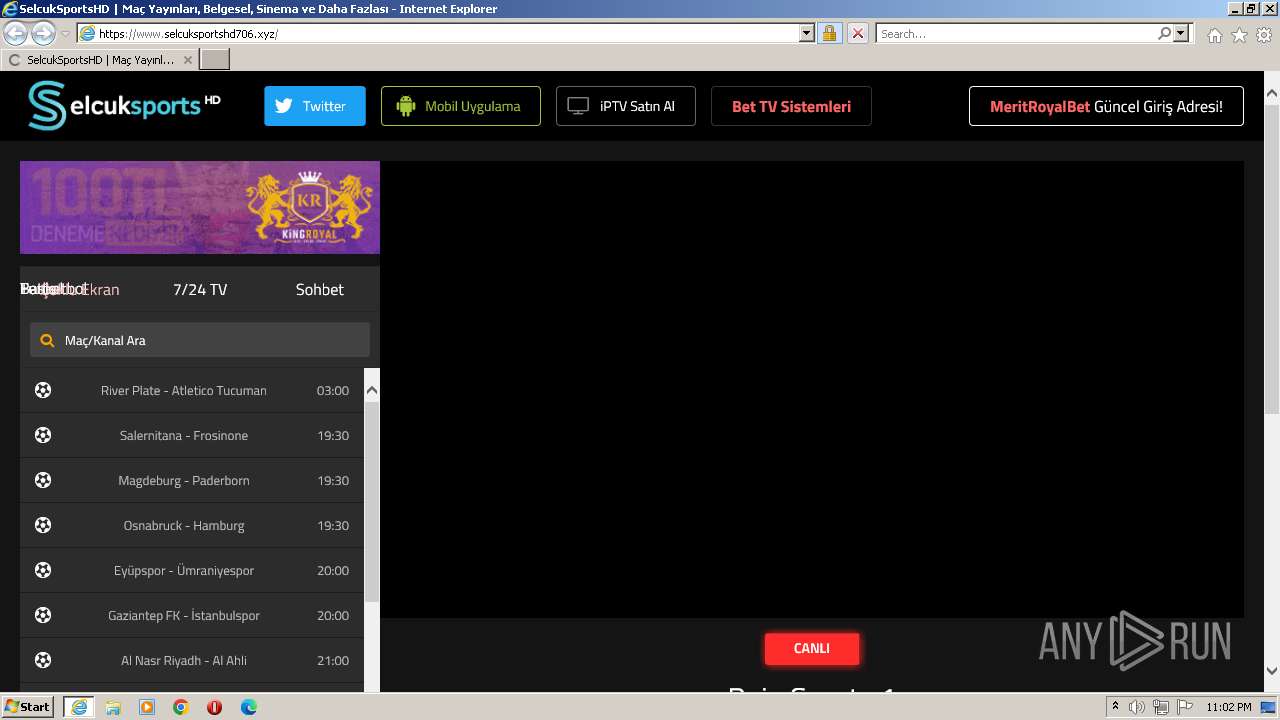Click the red CANLI button
This screenshot has width=1280, height=720.
812,648
